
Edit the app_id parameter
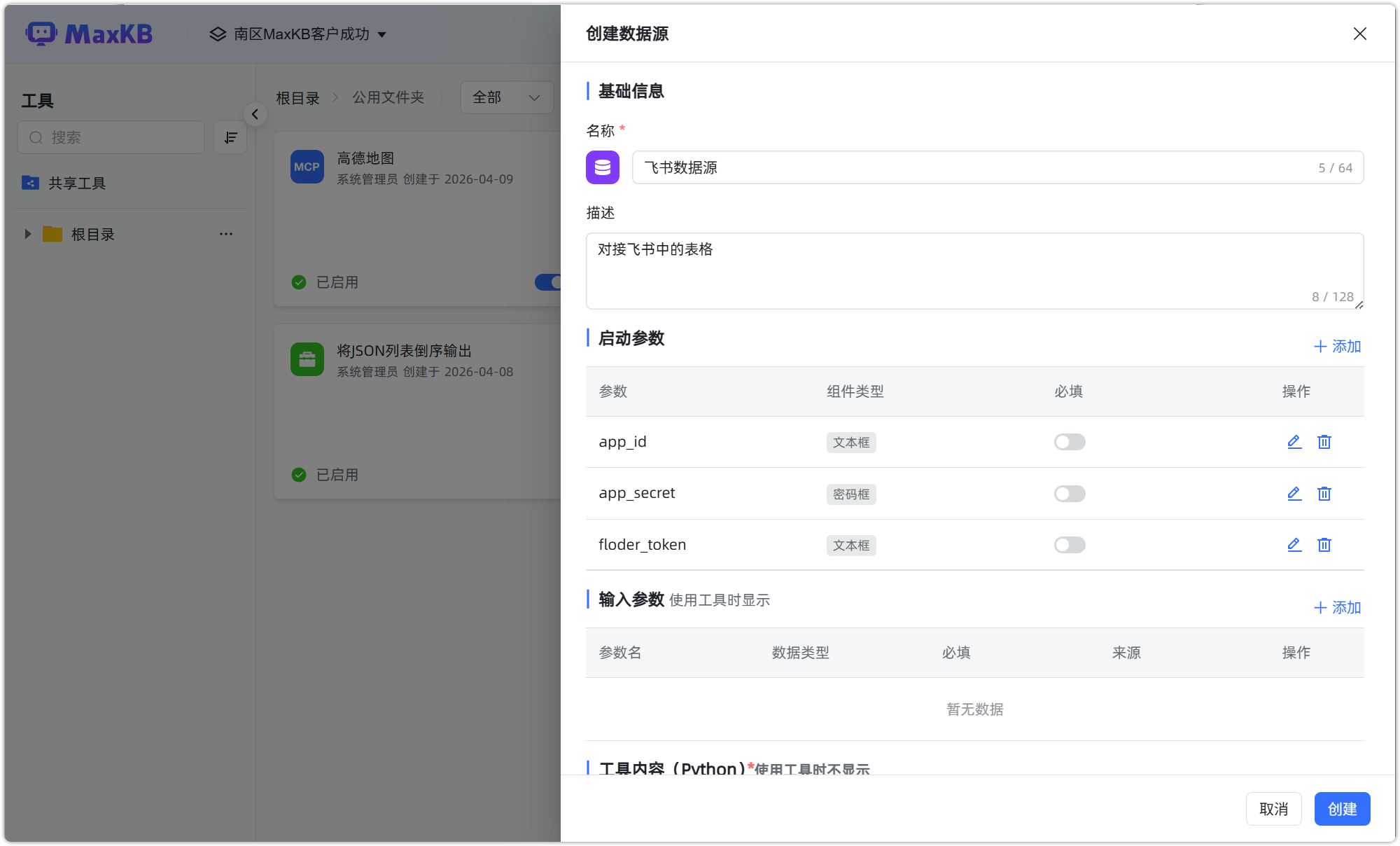(1294, 442)
